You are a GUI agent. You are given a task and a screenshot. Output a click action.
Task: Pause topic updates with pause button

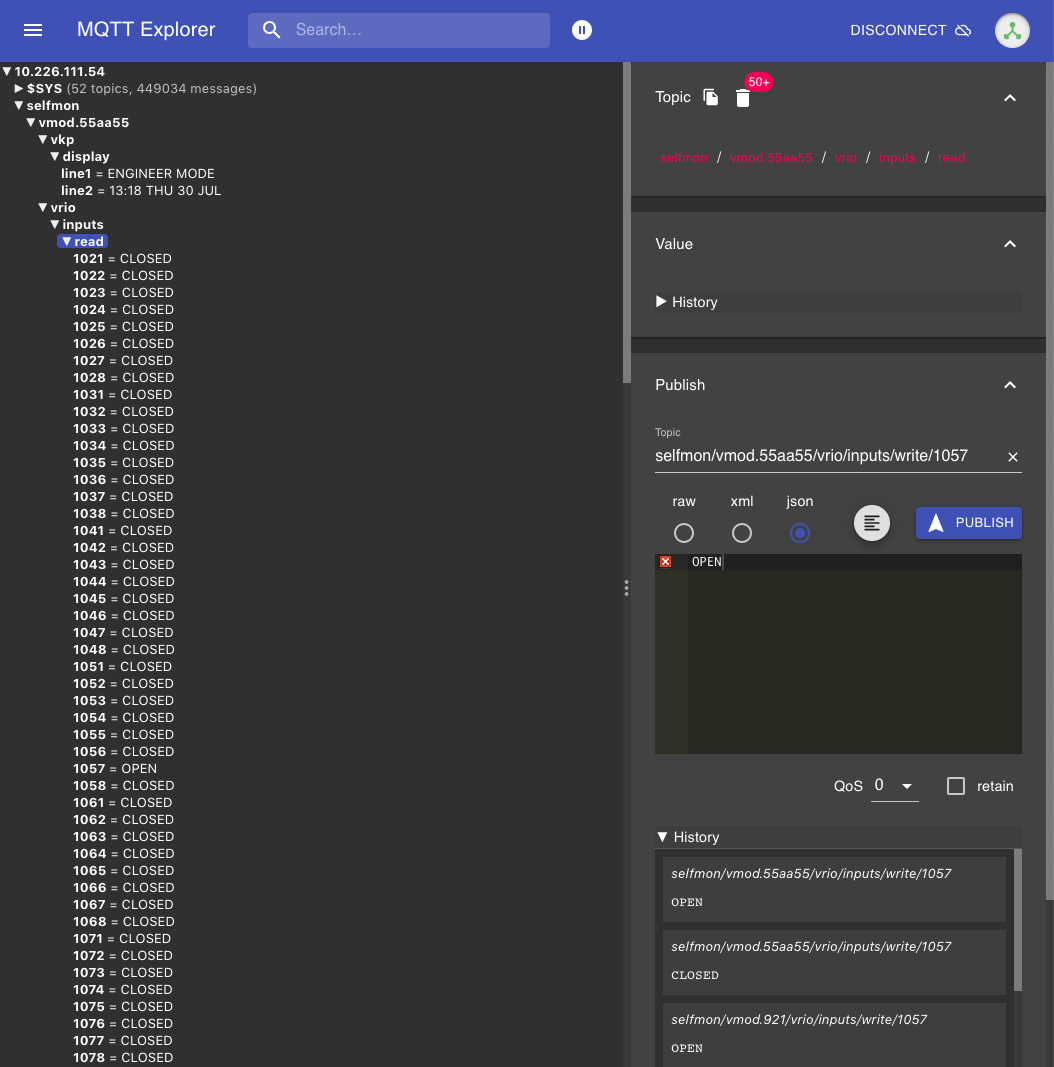coord(582,30)
